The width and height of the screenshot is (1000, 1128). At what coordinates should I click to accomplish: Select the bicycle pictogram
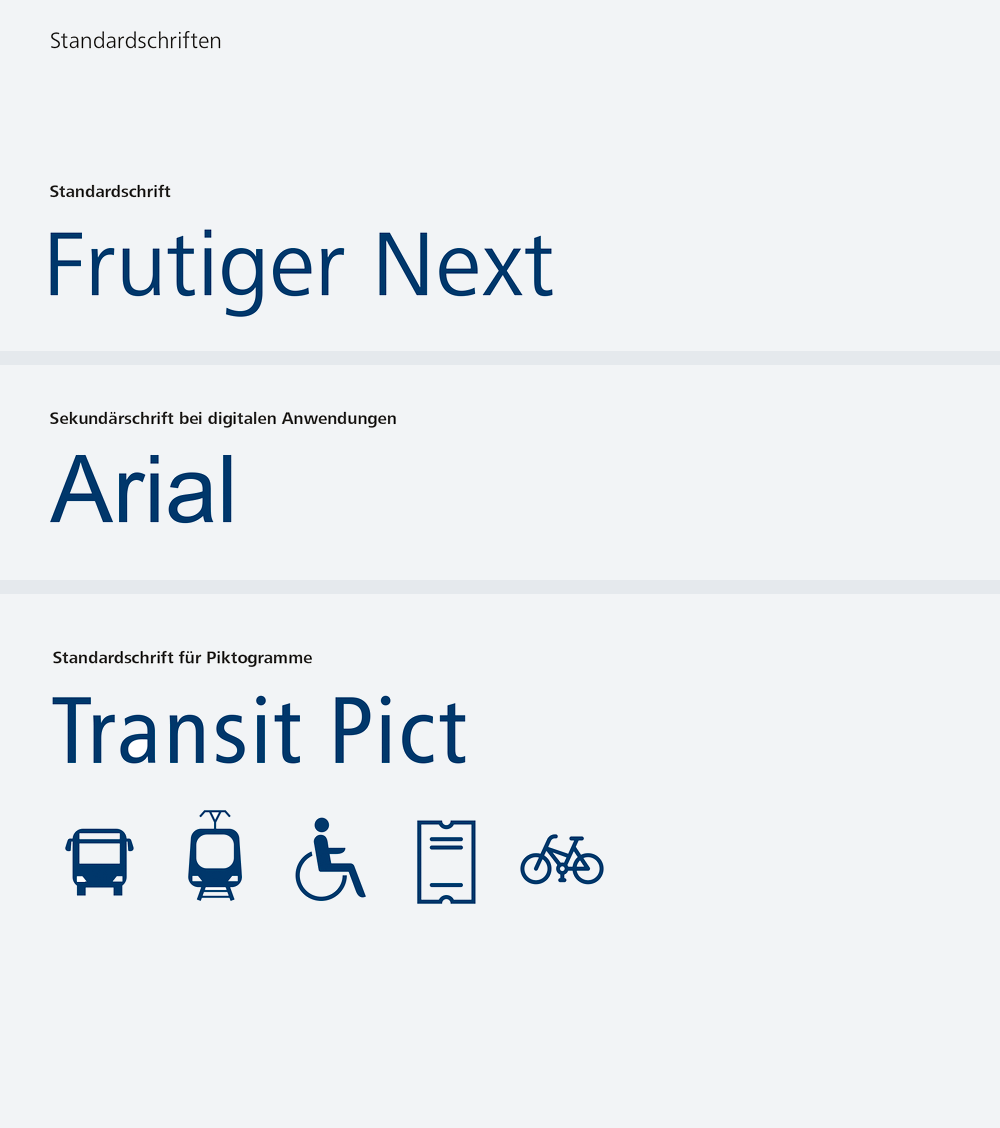pyautogui.click(x=562, y=859)
